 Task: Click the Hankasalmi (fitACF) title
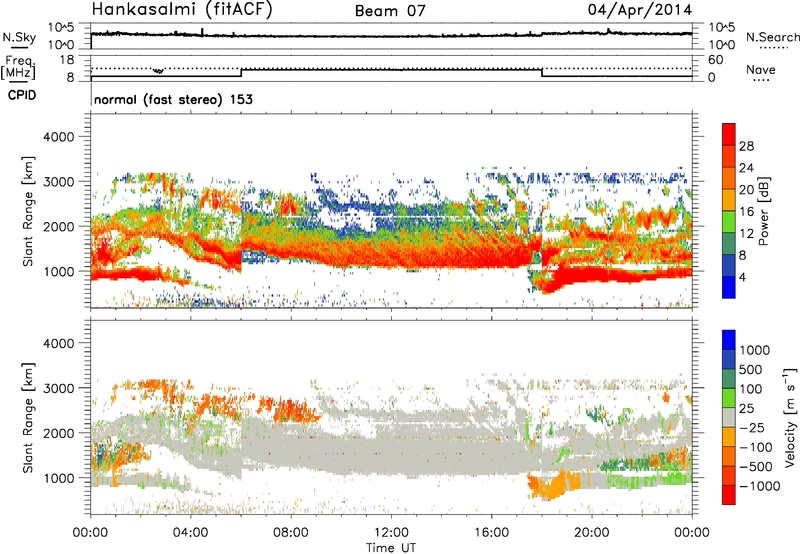click(x=182, y=10)
